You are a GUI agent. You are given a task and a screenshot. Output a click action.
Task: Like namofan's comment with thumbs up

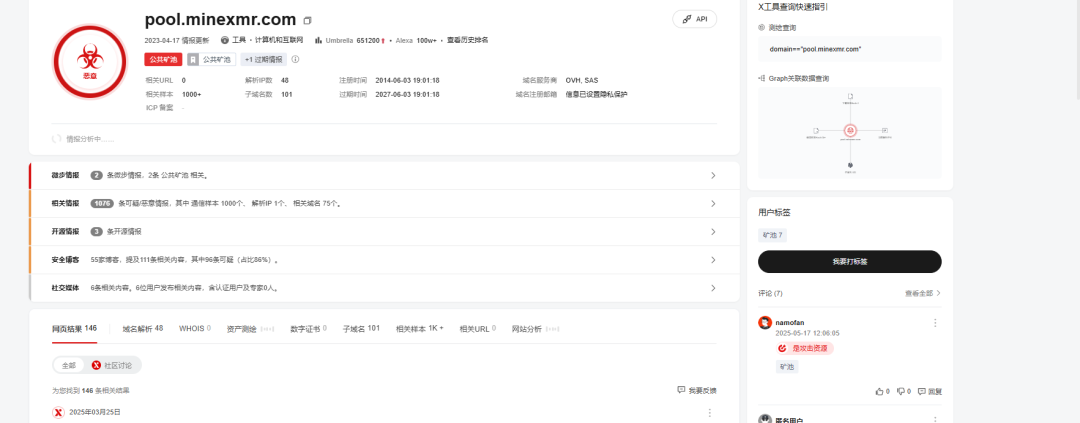click(880, 391)
